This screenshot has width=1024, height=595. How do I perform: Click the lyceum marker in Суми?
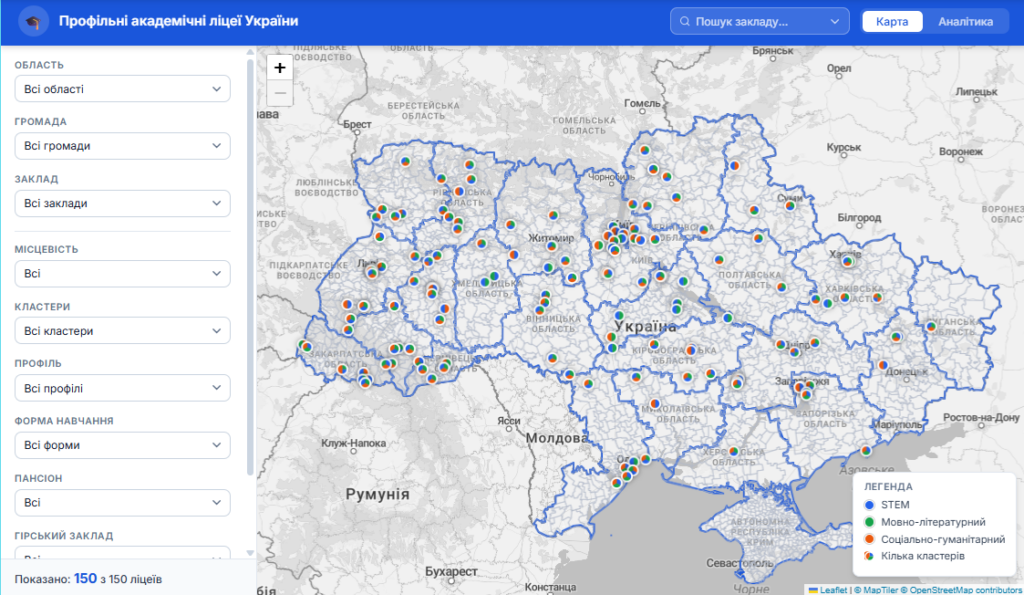pyautogui.click(x=790, y=206)
